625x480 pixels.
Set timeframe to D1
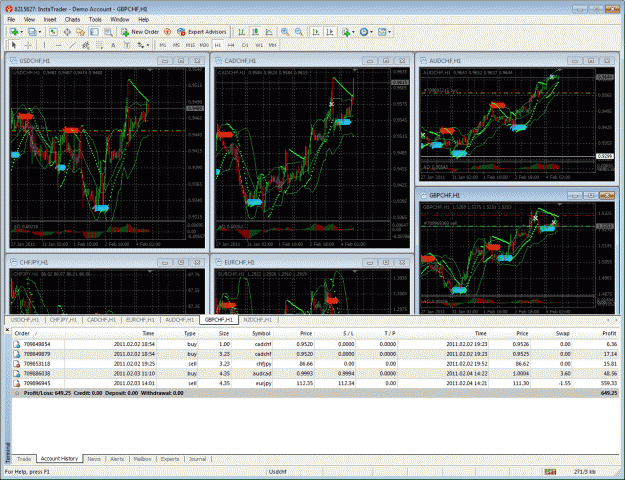(x=245, y=45)
